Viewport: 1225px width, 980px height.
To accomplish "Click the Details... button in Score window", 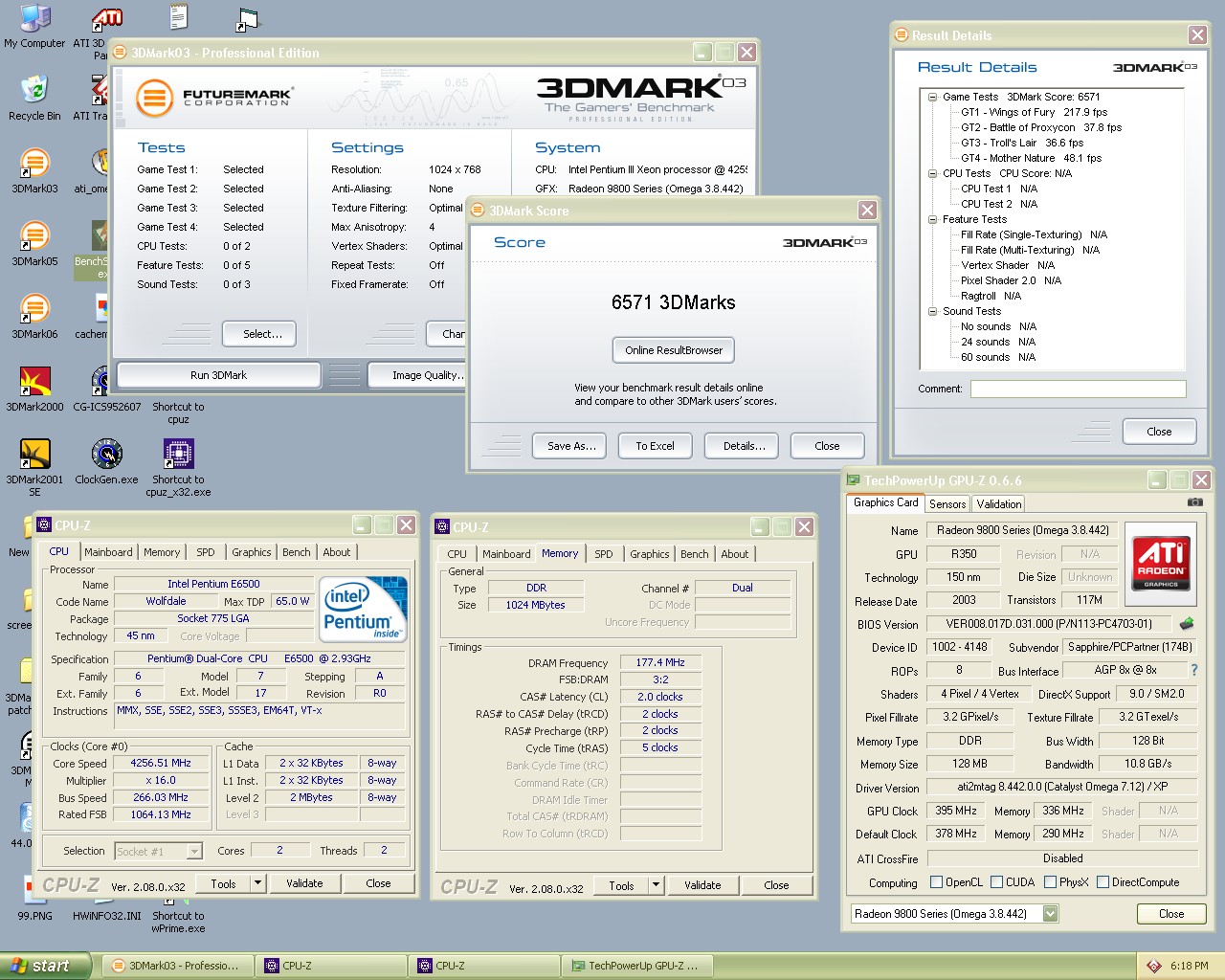I will pos(744,446).
